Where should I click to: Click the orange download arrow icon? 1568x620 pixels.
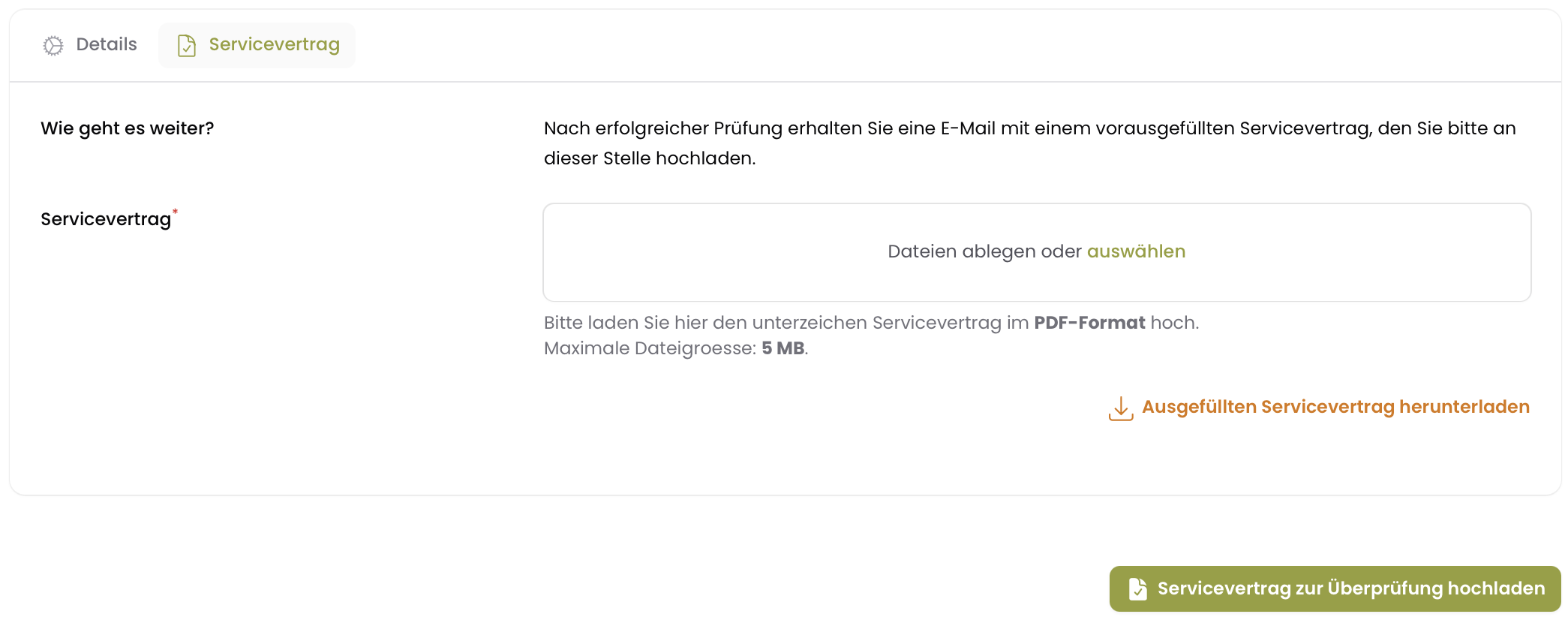click(1121, 408)
